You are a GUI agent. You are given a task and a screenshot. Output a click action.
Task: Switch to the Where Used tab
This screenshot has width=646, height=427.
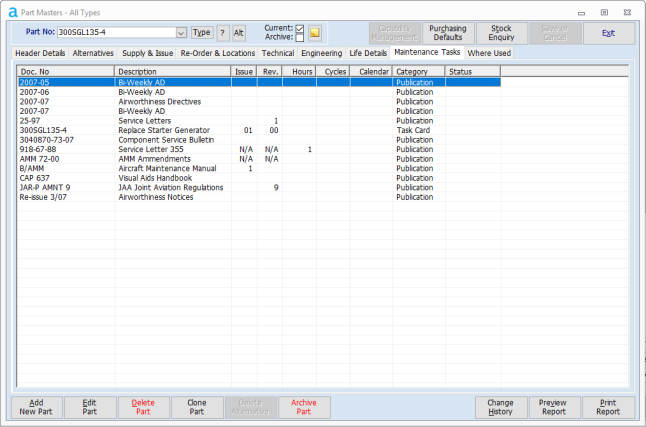click(x=489, y=52)
